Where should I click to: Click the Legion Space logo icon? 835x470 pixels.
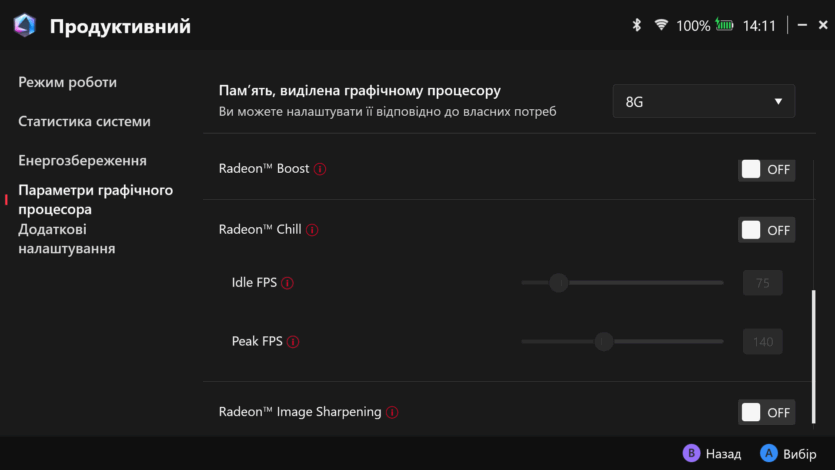[x=25, y=26]
